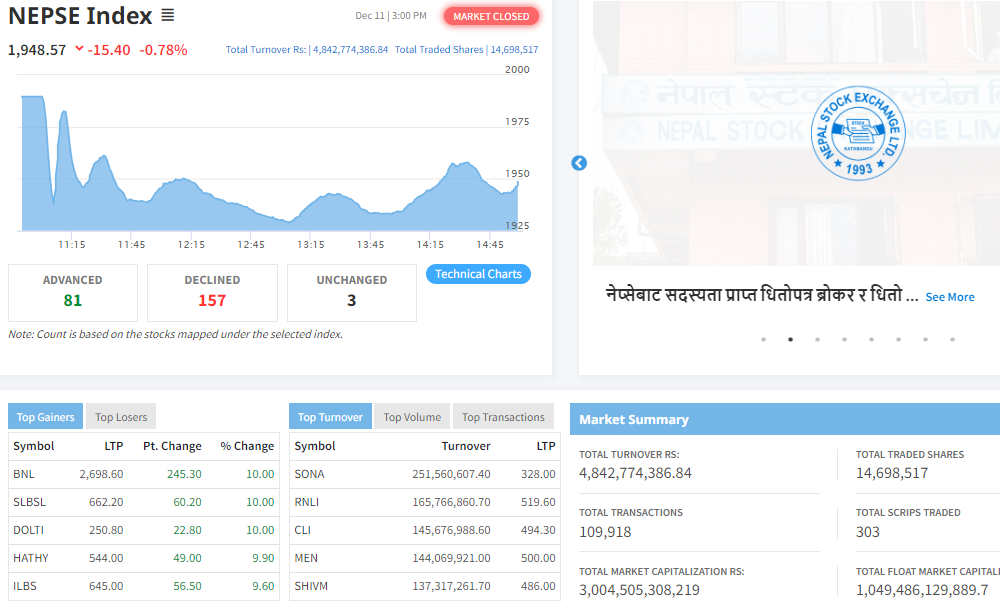The height and width of the screenshot is (608, 1000).
Task: Select third carousel dot indicator
Action: (x=818, y=339)
